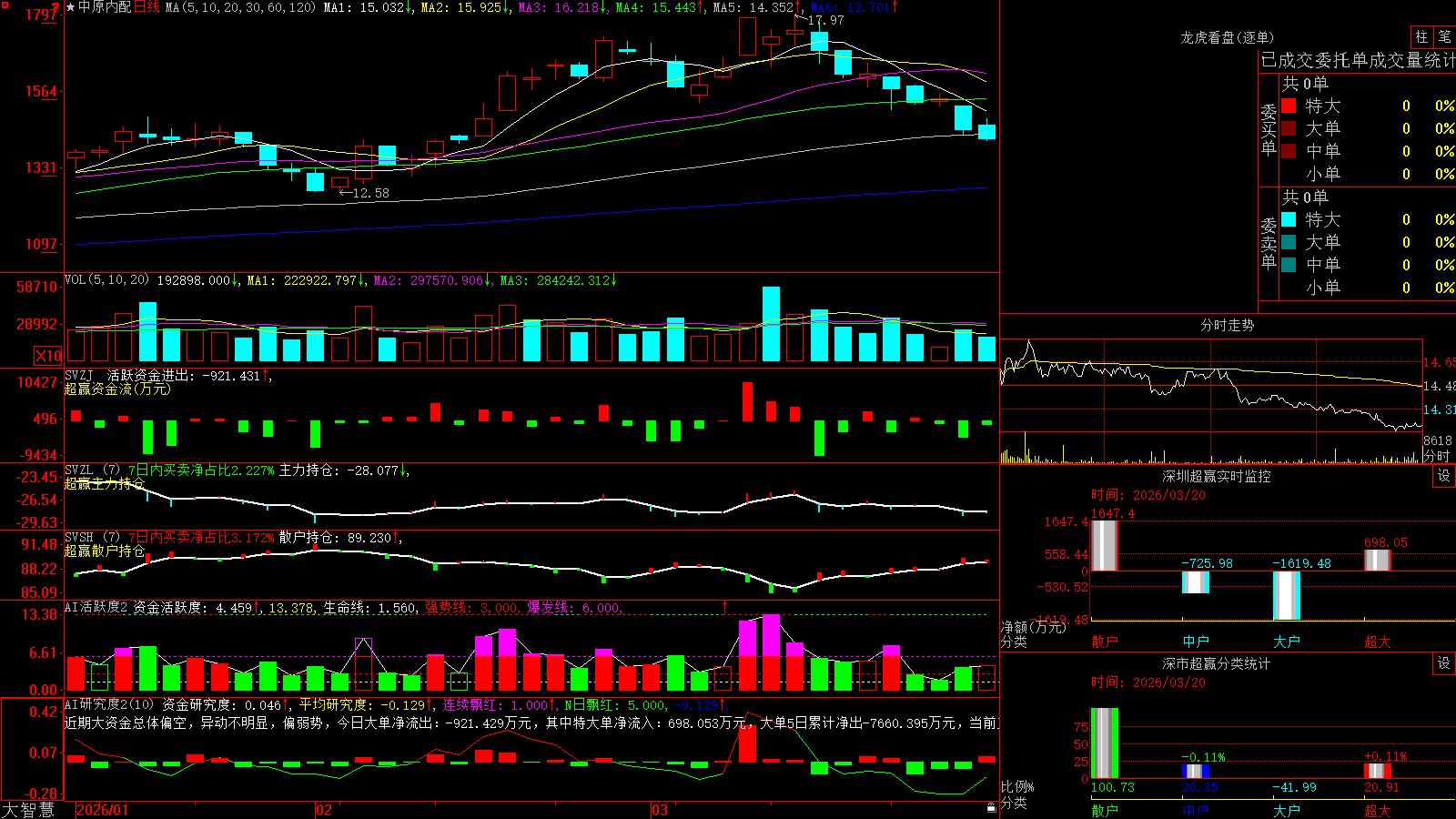Viewport: 1456px width, 819px height.
Task: Select 大户 in the 分类统计 chart
Action: point(1287,811)
